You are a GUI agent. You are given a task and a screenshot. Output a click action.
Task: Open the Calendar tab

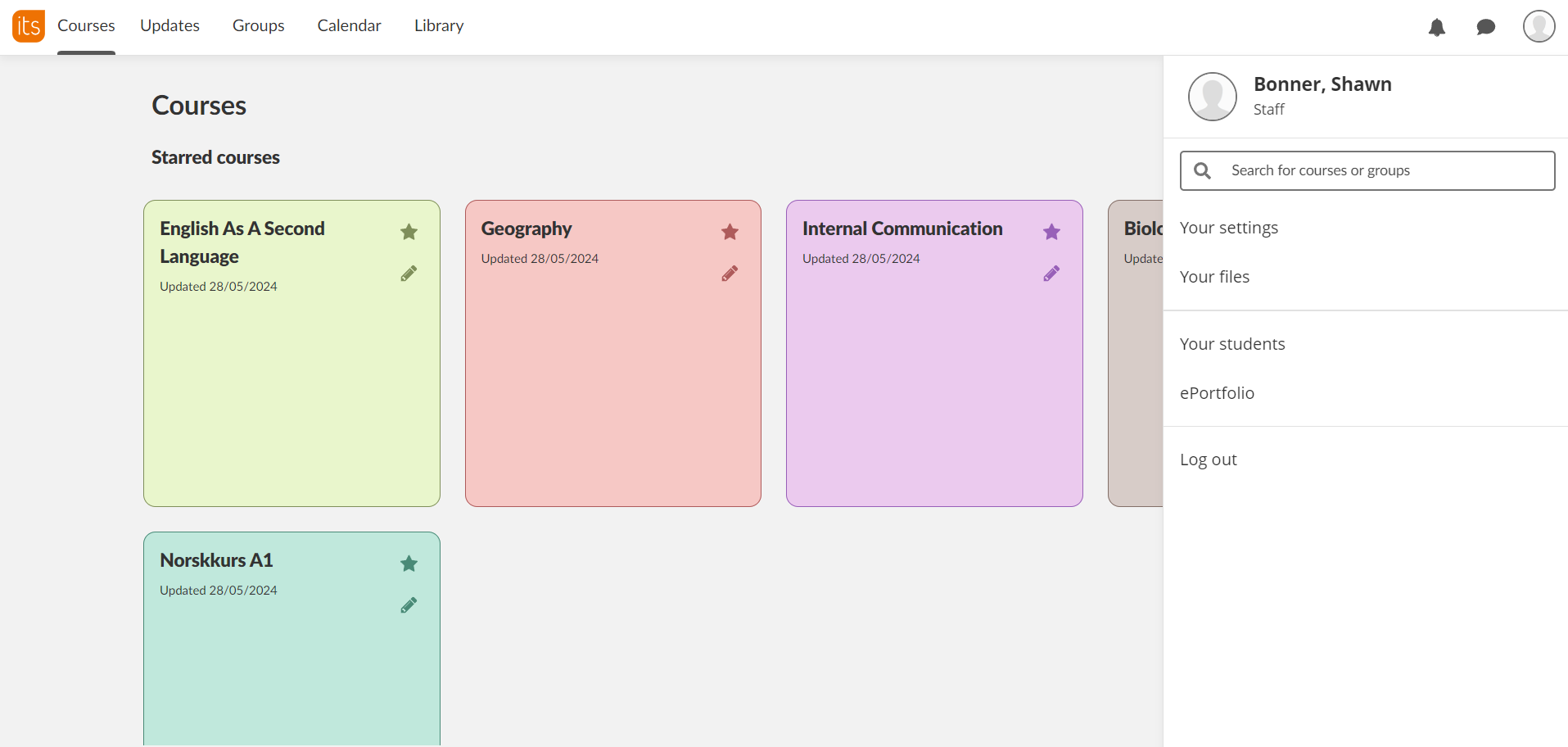349,26
